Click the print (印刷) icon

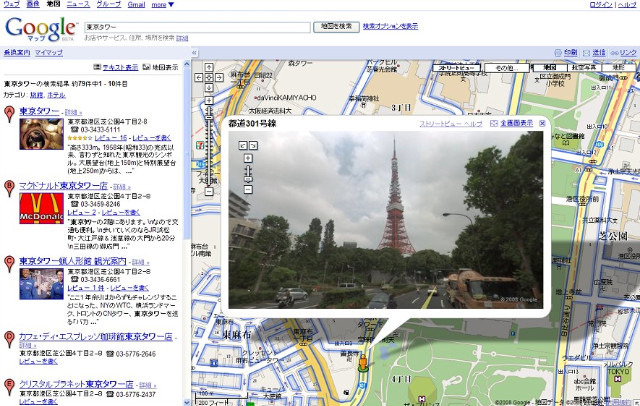[558, 53]
